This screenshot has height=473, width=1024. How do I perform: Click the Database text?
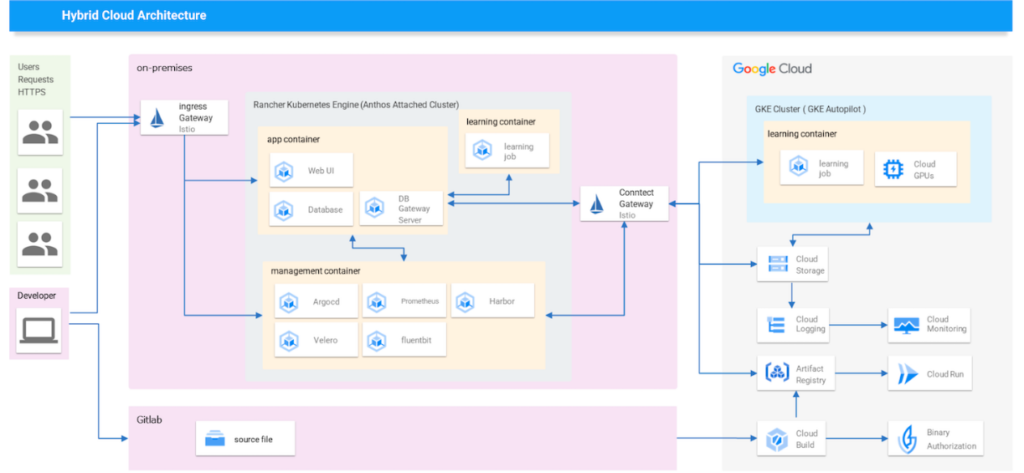[325, 210]
